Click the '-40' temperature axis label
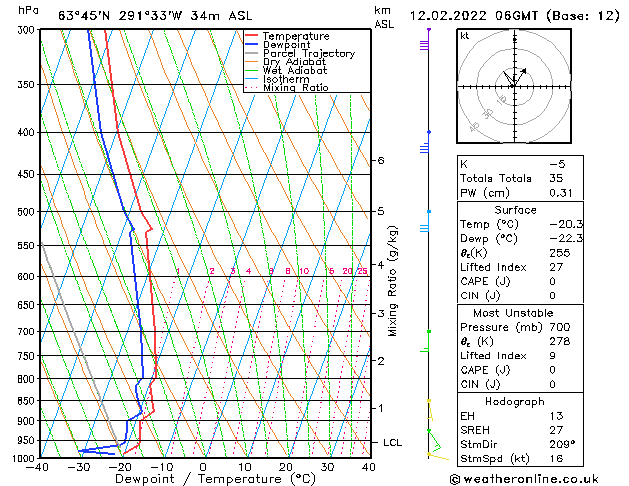Viewport: 629px width, 486px height. coord(37,467)
